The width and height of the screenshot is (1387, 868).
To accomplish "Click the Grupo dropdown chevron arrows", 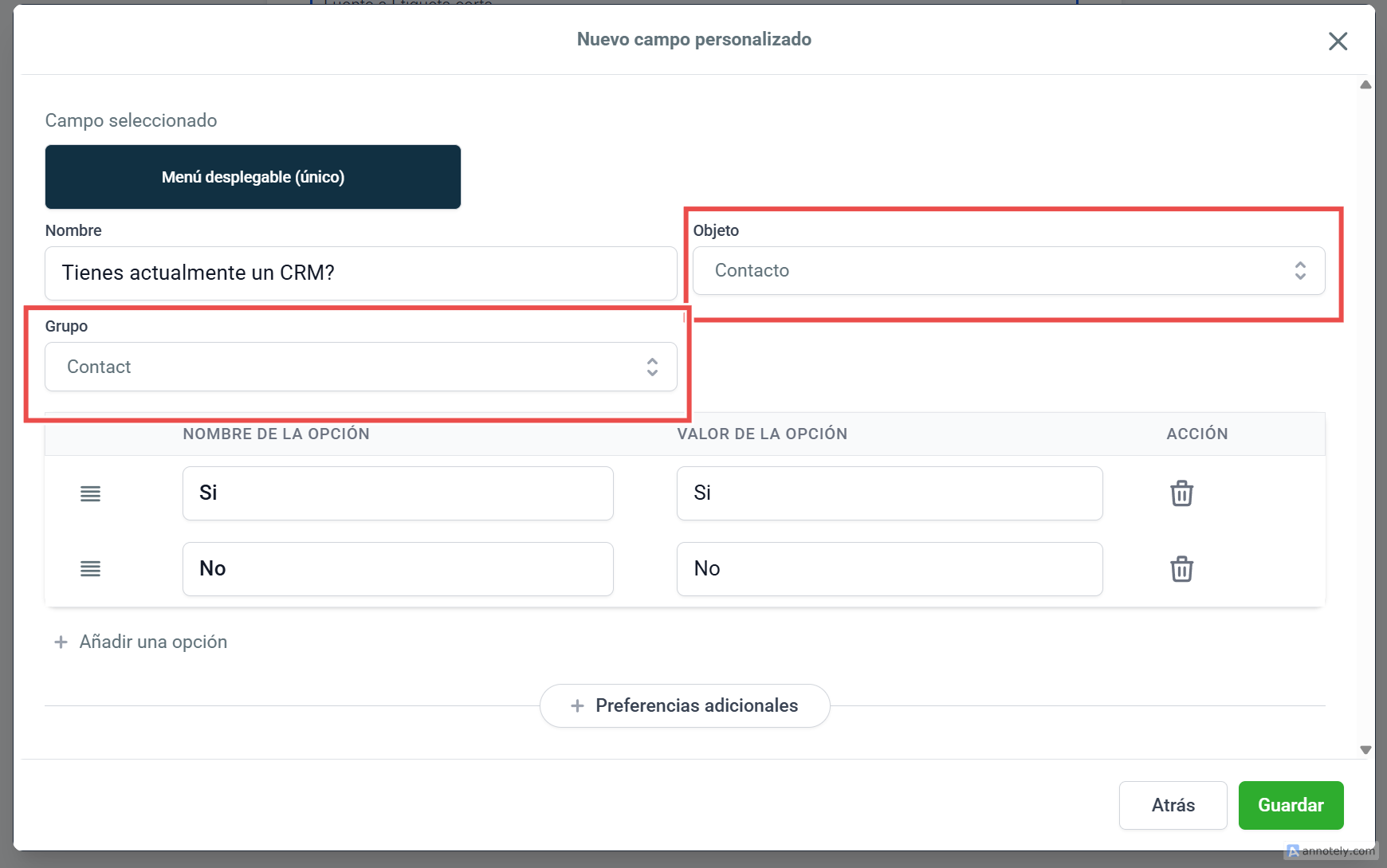I will pyautogui.click(x=652, y=367).
